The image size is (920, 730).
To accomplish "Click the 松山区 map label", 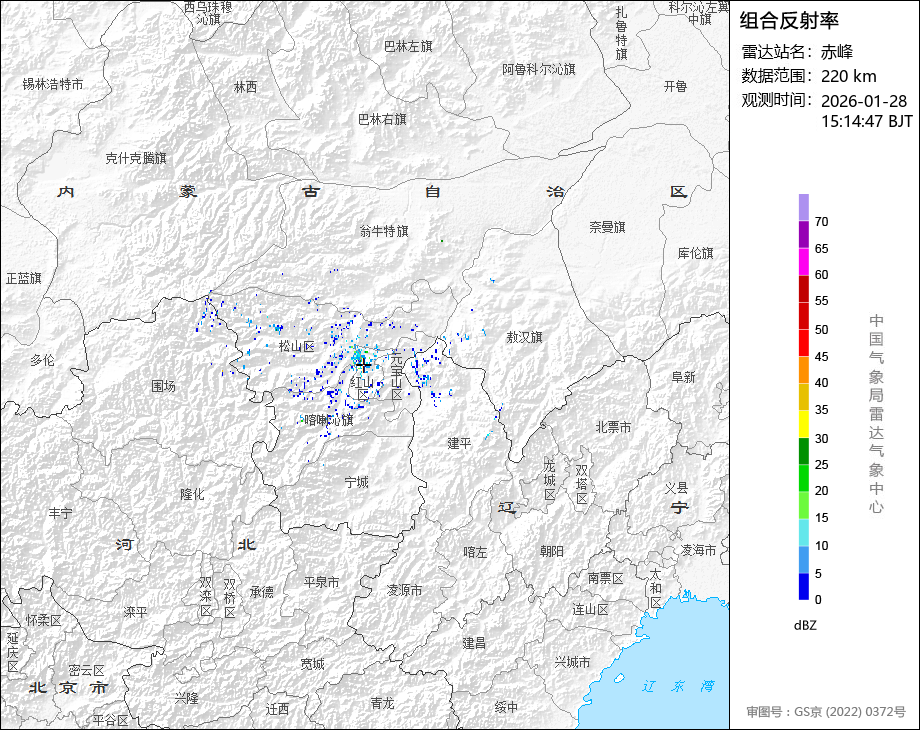I will [297, 346].
